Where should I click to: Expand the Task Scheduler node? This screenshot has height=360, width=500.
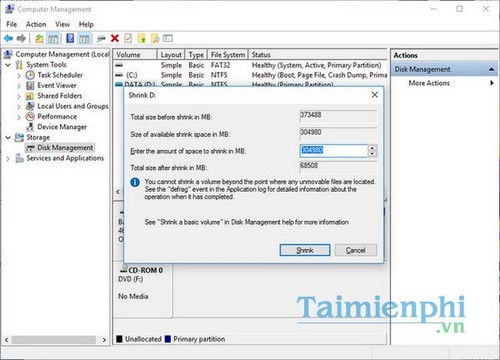point(19,76)
